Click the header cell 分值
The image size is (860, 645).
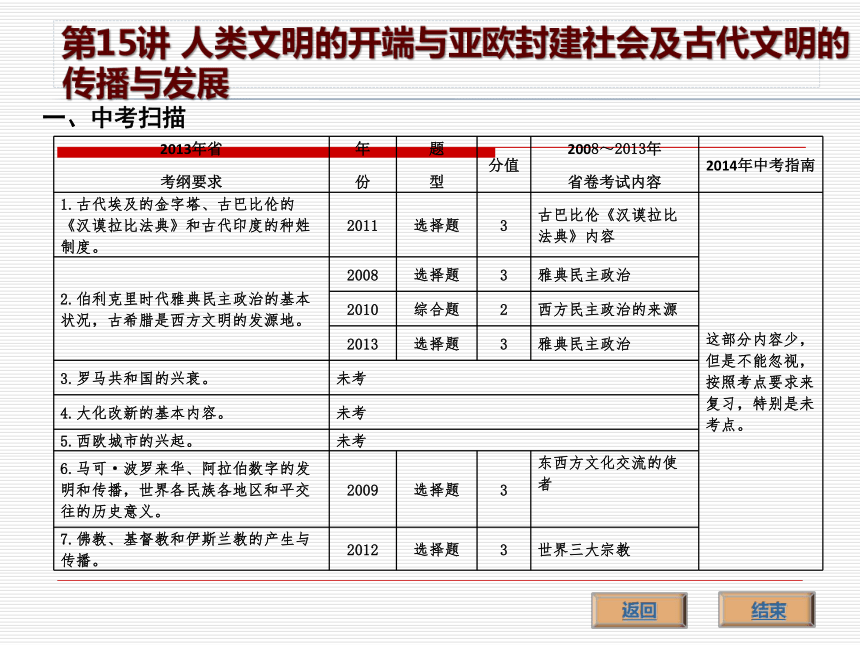tap(503, 165)
